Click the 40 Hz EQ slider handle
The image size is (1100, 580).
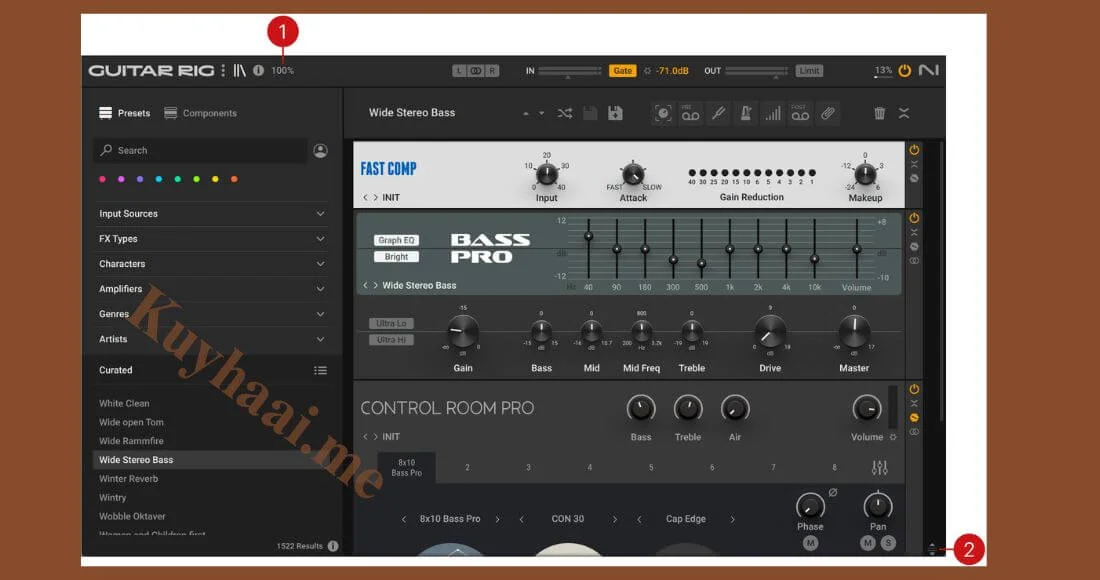click(x=589, y=236)
